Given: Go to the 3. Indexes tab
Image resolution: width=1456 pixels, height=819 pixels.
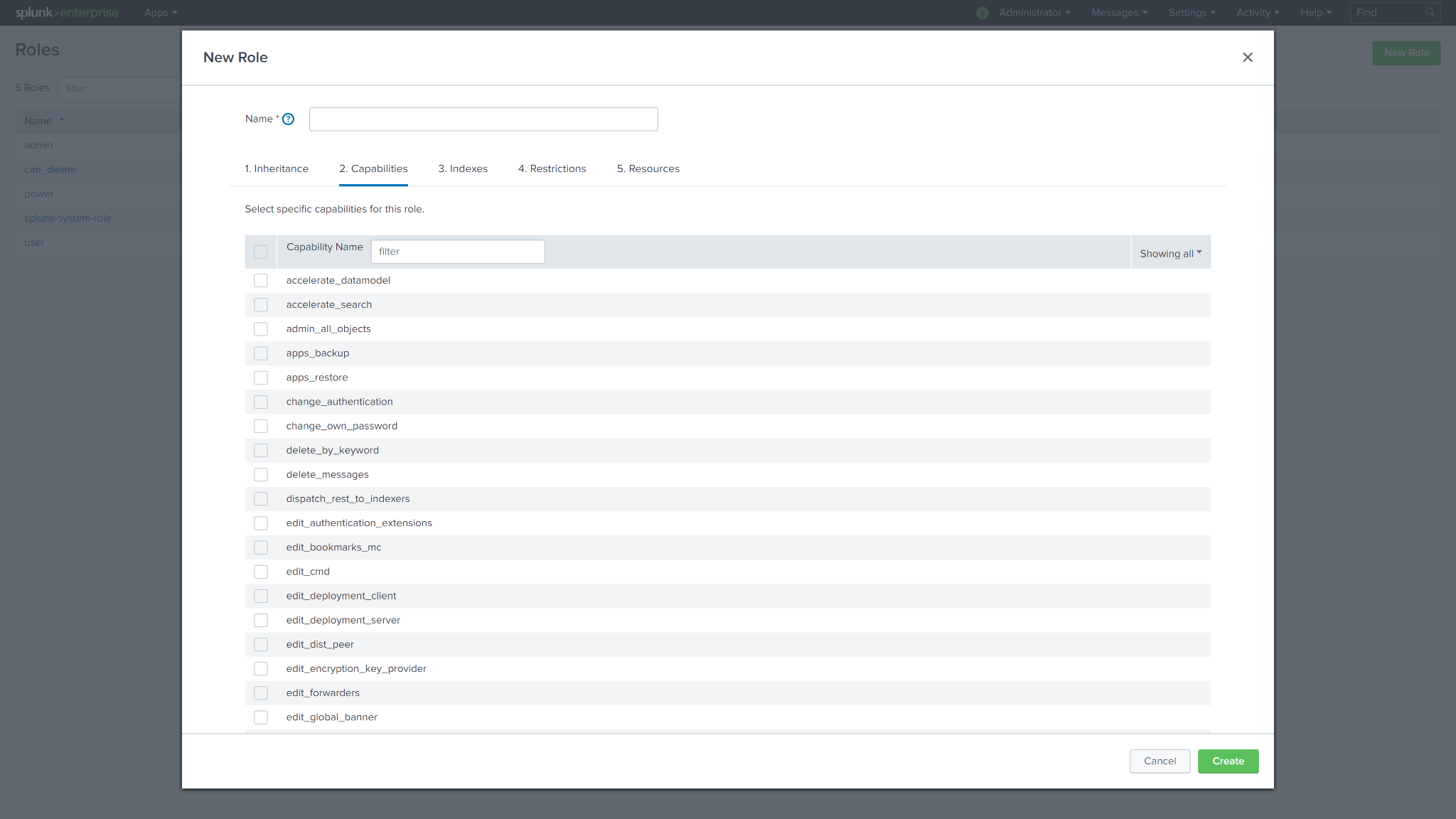Looking at the screenshot, I should pyautogui.click(x=463, y=169).
